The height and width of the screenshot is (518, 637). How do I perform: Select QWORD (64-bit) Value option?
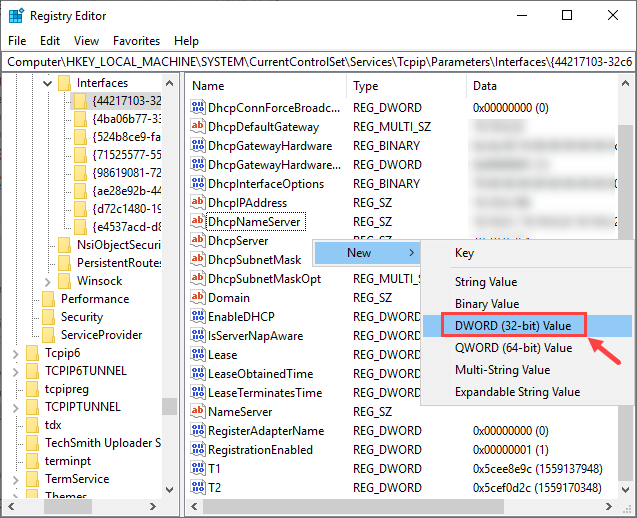point(513,348)
